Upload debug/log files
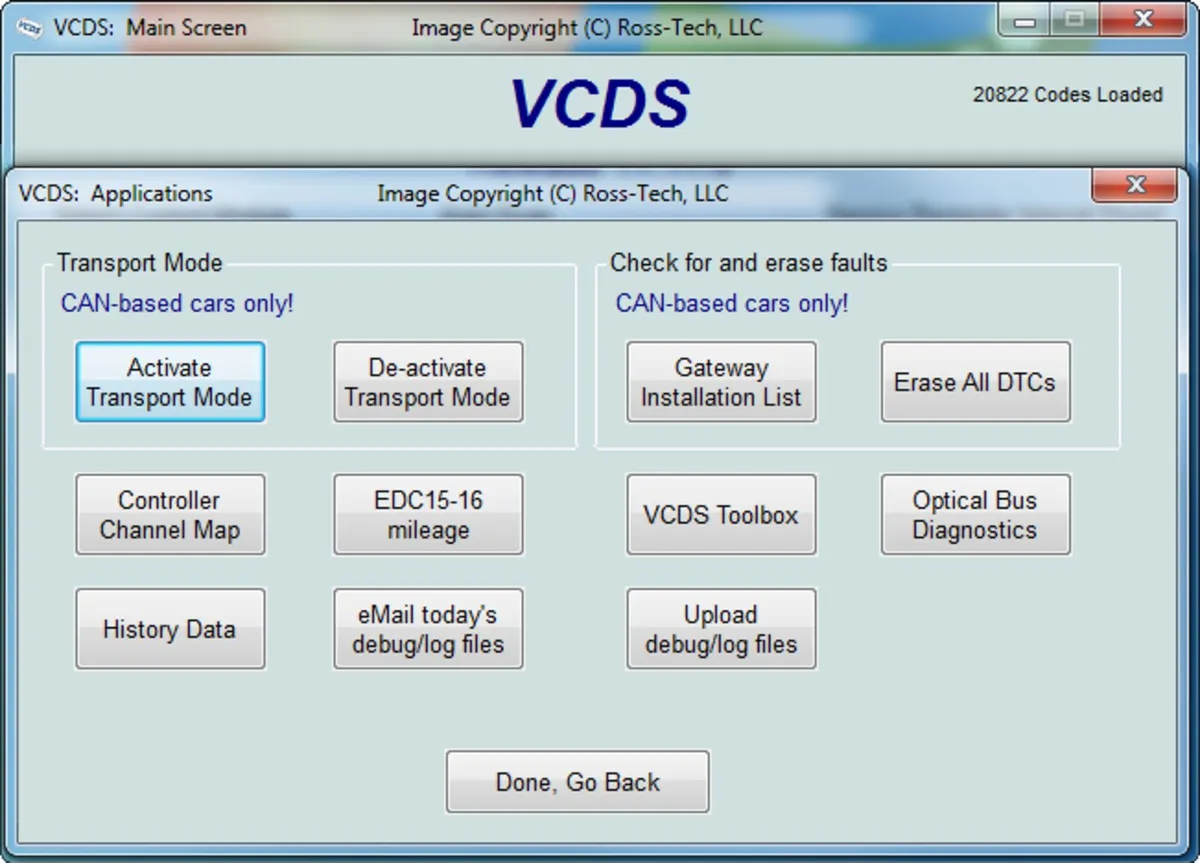 pos(721,629)
